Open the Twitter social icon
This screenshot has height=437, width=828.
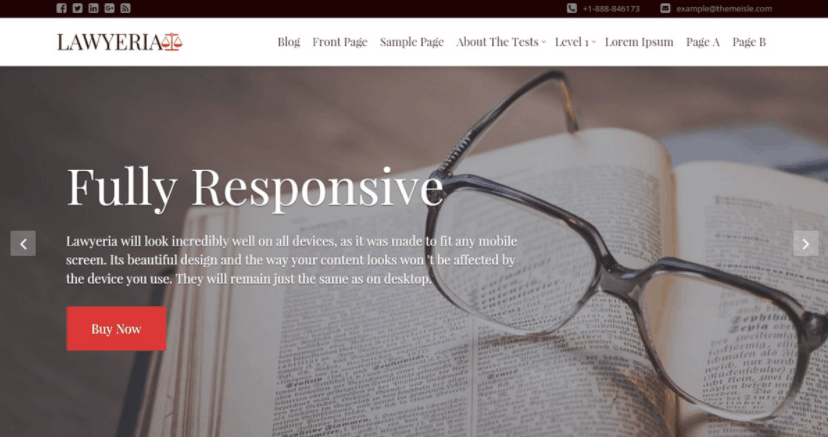77,8
